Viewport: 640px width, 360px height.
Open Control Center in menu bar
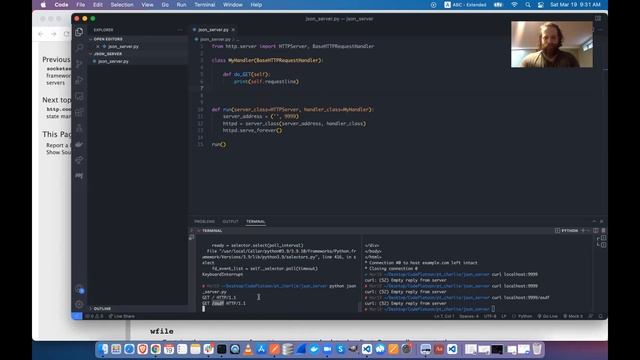(x=540, y=5)
